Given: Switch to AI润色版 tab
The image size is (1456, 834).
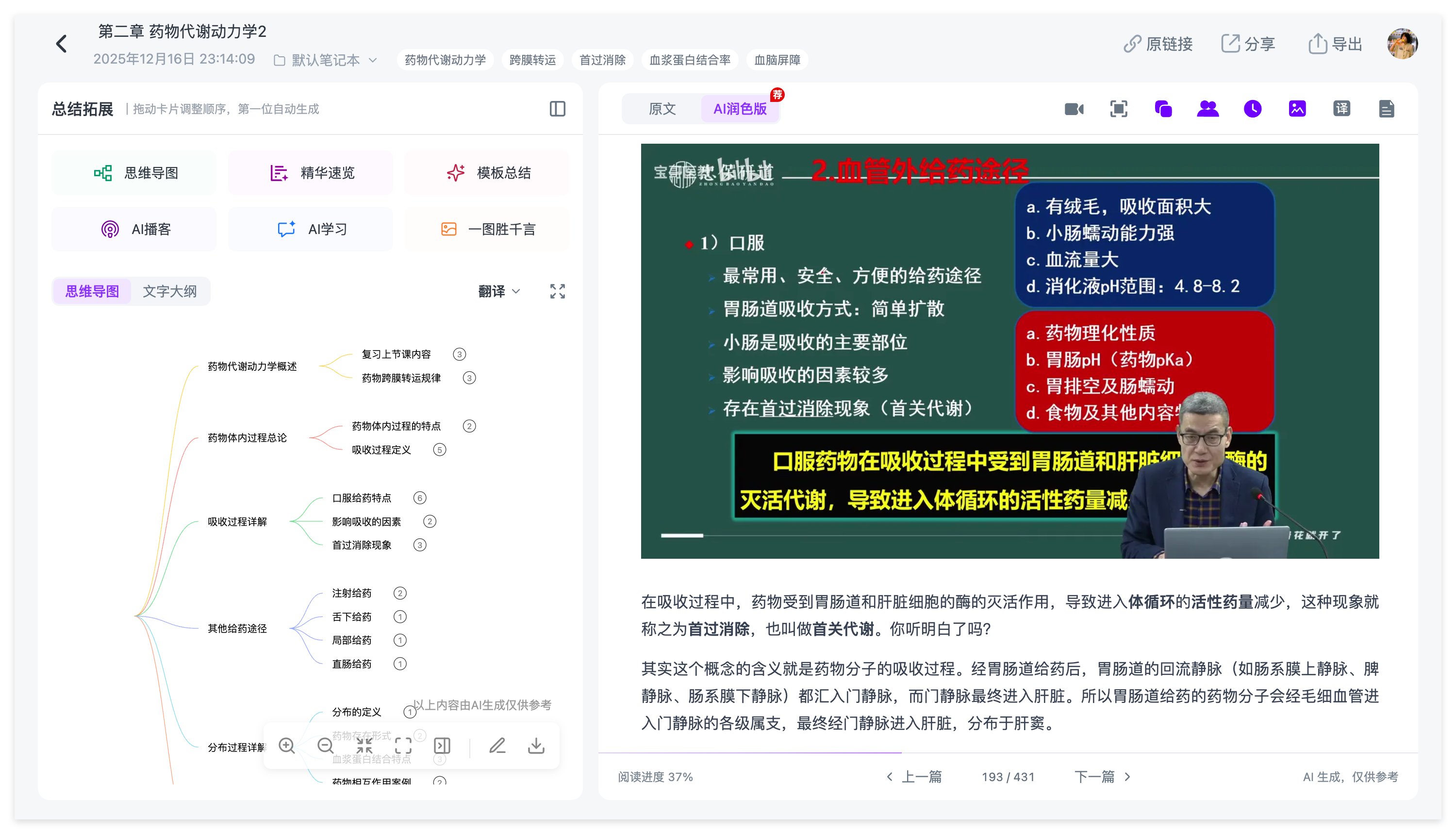Looking at the screenshot, I should click(739, 109).
